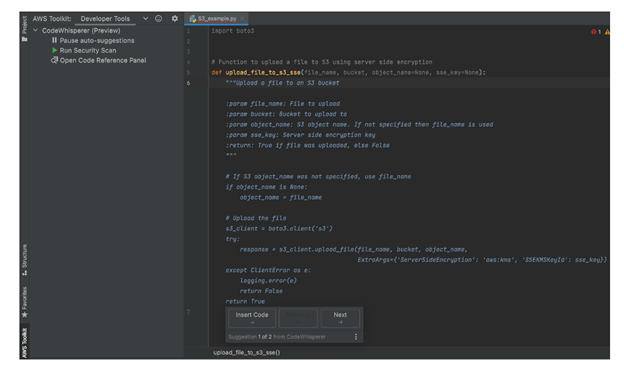Image resolution: width=624 pixels, height=371 pixels.
Task: Open the suggestion popup more-options menu
Action: click(x=356, y=337)
